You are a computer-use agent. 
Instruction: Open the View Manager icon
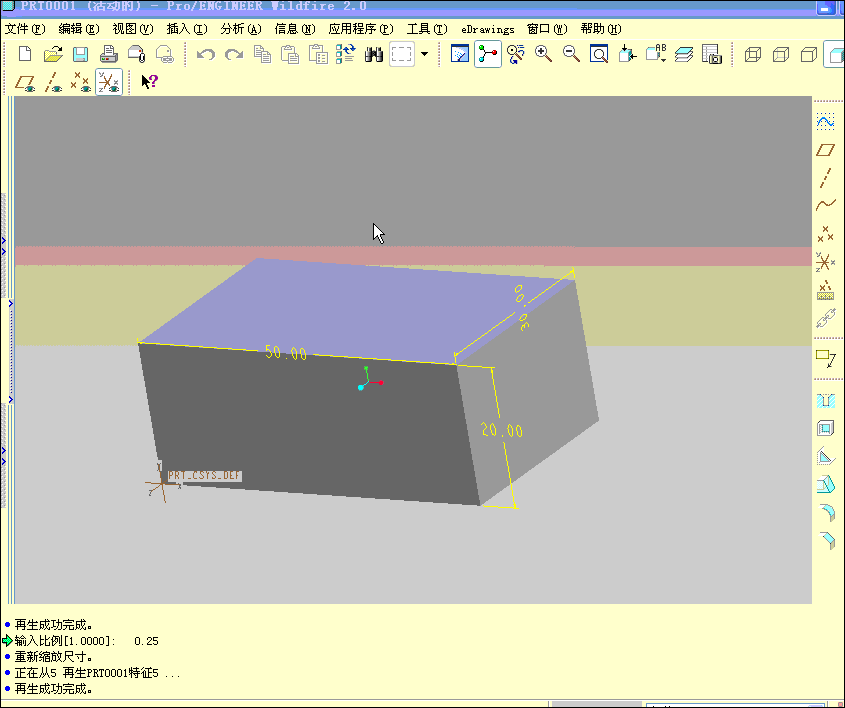712,54
